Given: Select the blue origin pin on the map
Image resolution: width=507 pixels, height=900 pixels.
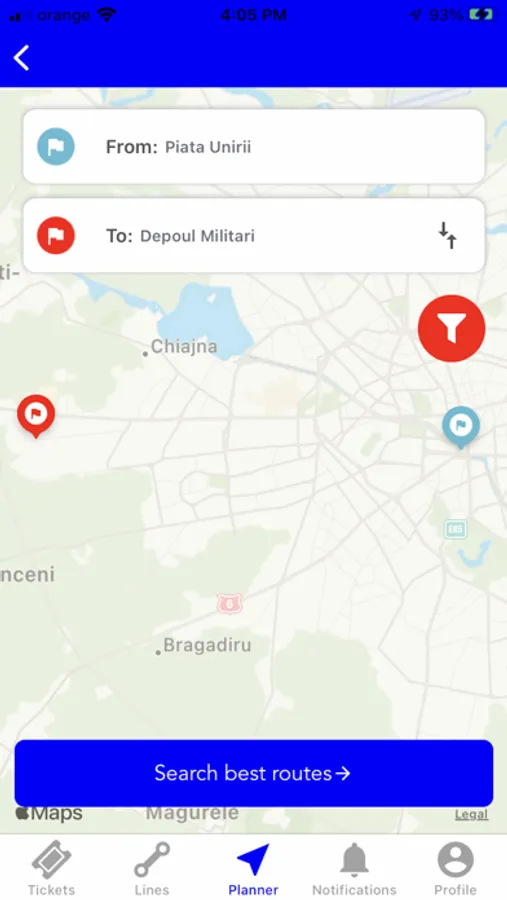Looking at the screenshot, I should click(x=460, y=427).
